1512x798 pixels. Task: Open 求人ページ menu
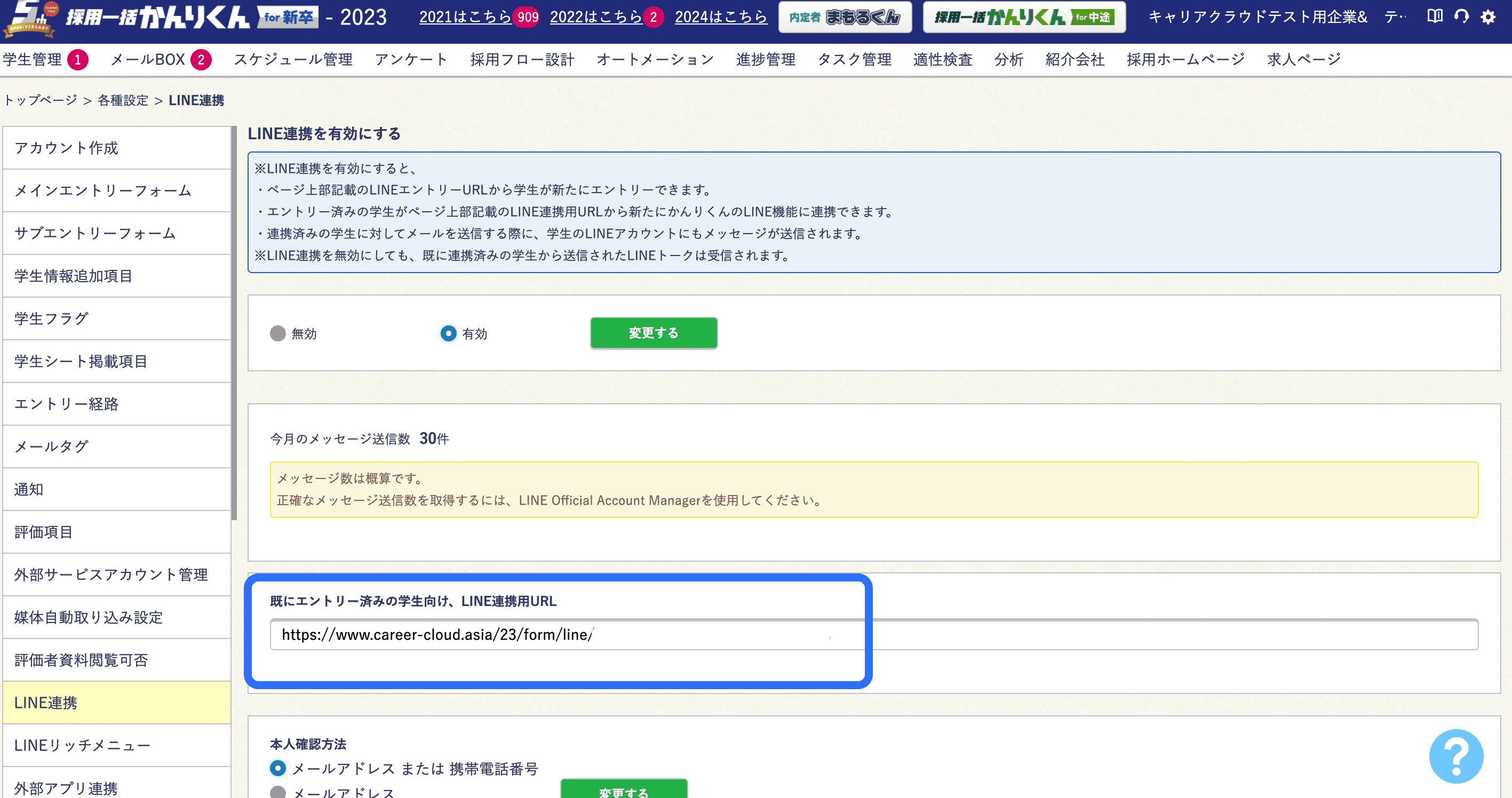[1303, 59]
